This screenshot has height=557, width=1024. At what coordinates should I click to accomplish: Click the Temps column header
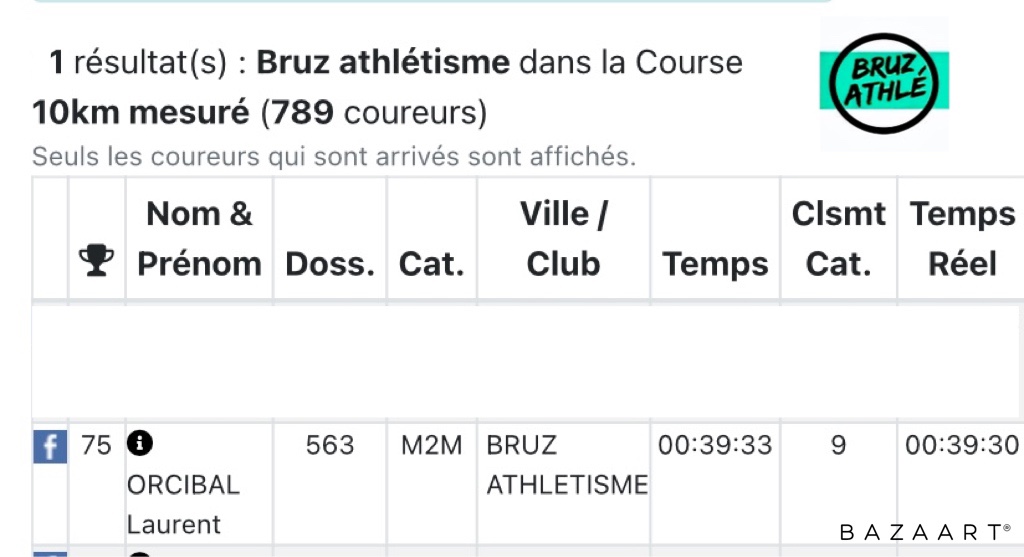pyautogui.click(x=715, y=264)
